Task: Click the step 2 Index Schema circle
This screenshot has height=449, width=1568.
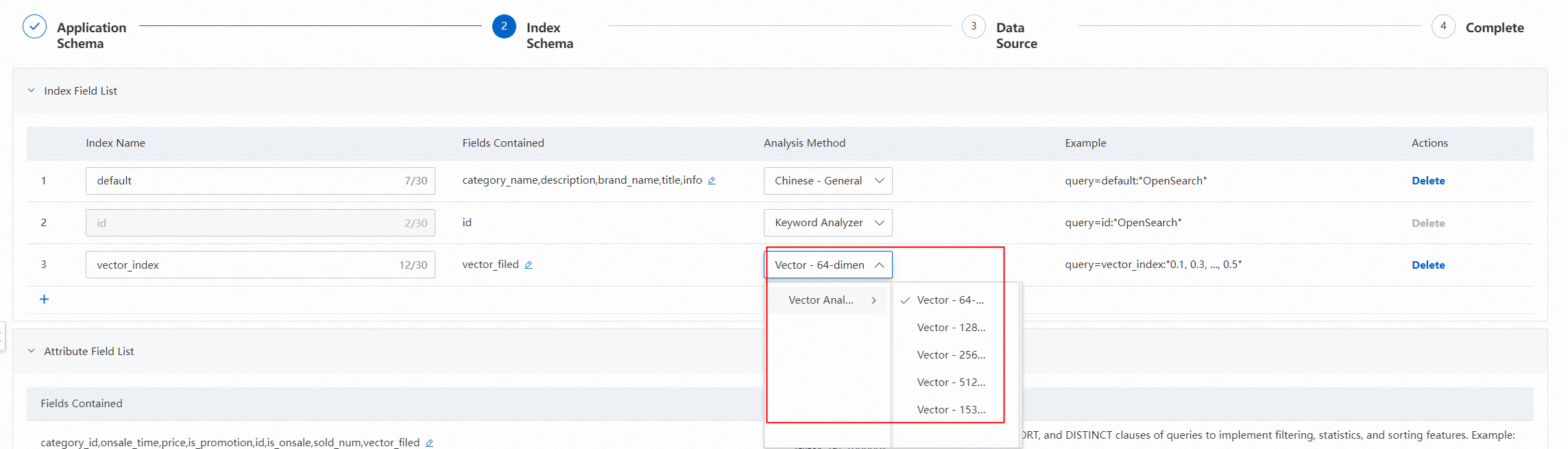Action: (x=504, y=27)
